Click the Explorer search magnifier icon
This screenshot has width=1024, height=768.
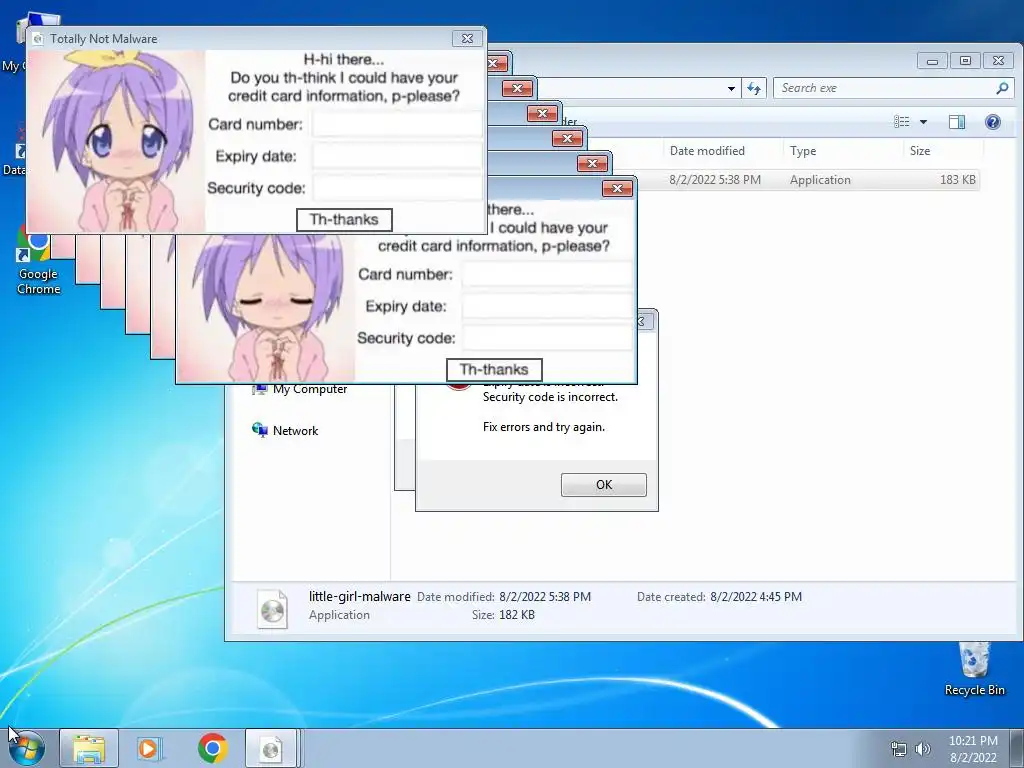click(x=1002, y=88)
